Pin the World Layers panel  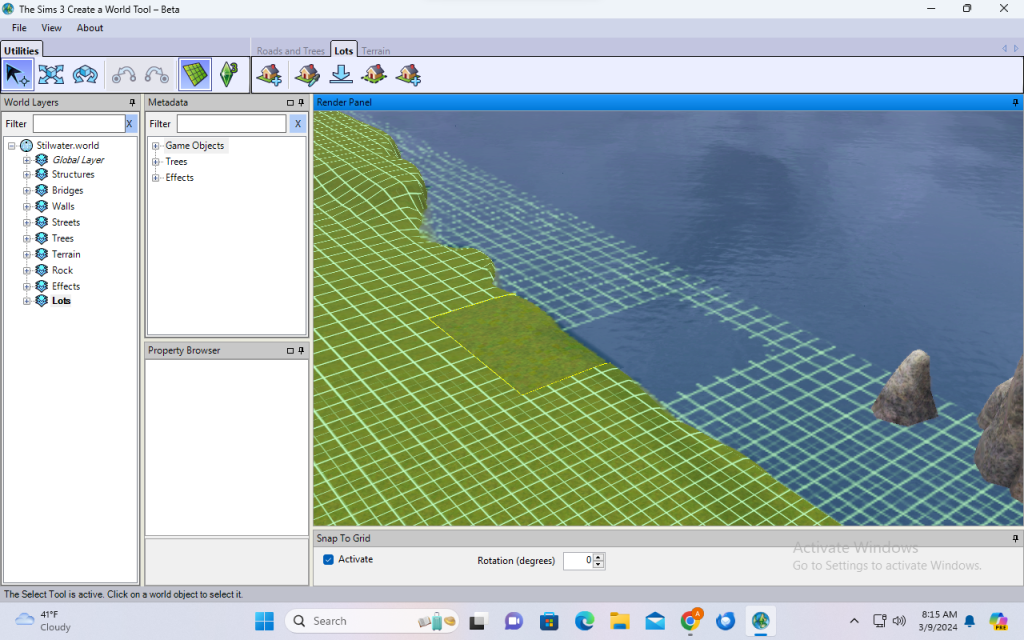pyautogui.click(x=132, y=102)
